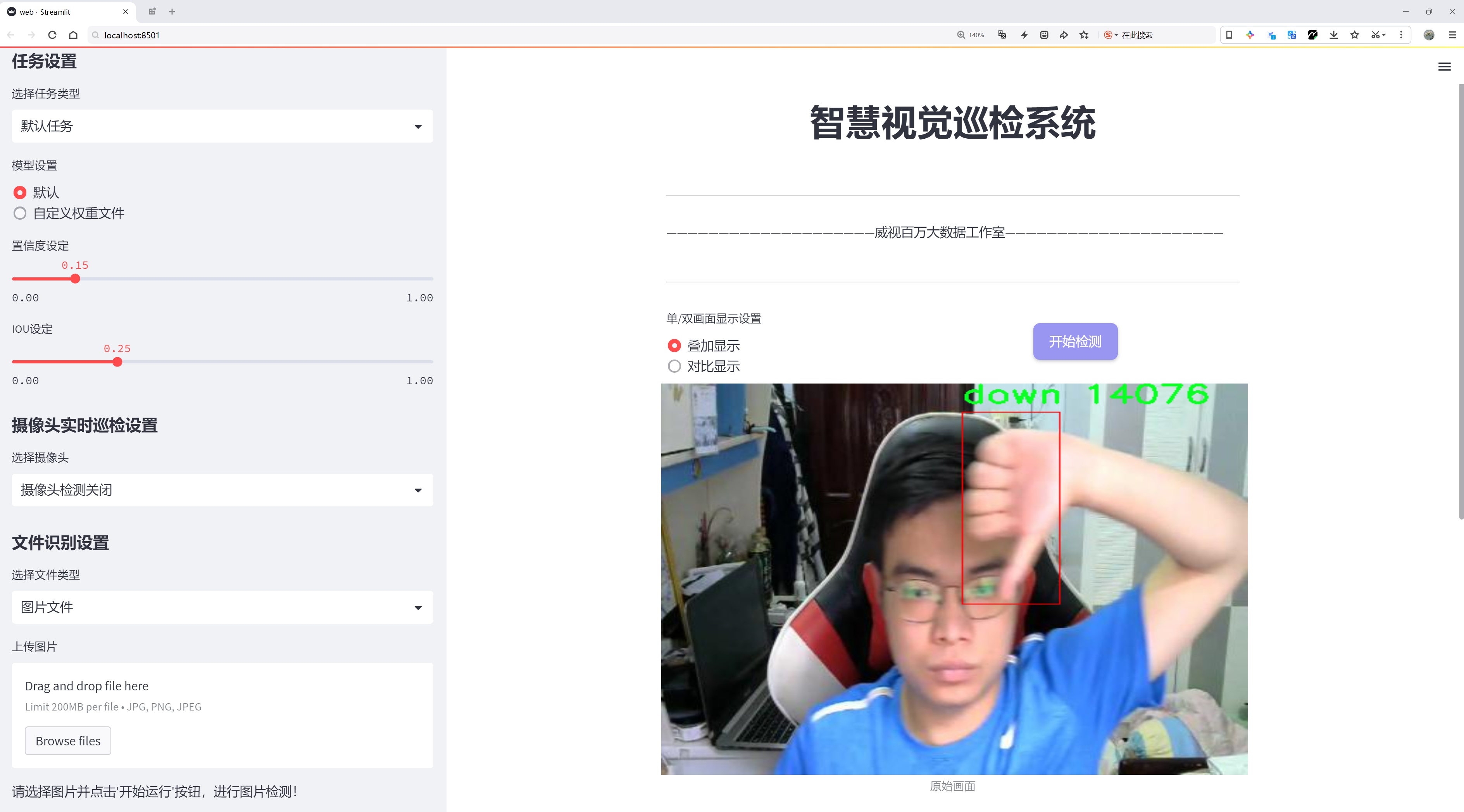Select the 对比显示 radio option
Screen dimensions: 1464x812
(704, 366)
